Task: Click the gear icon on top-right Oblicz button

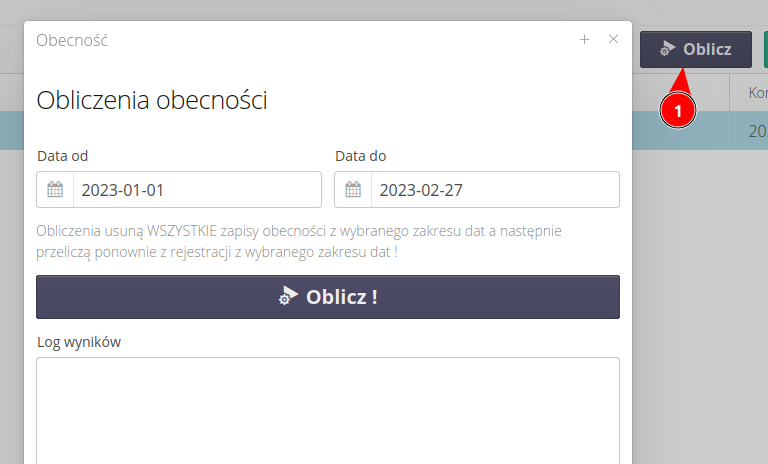Action: tap(667, 49)
